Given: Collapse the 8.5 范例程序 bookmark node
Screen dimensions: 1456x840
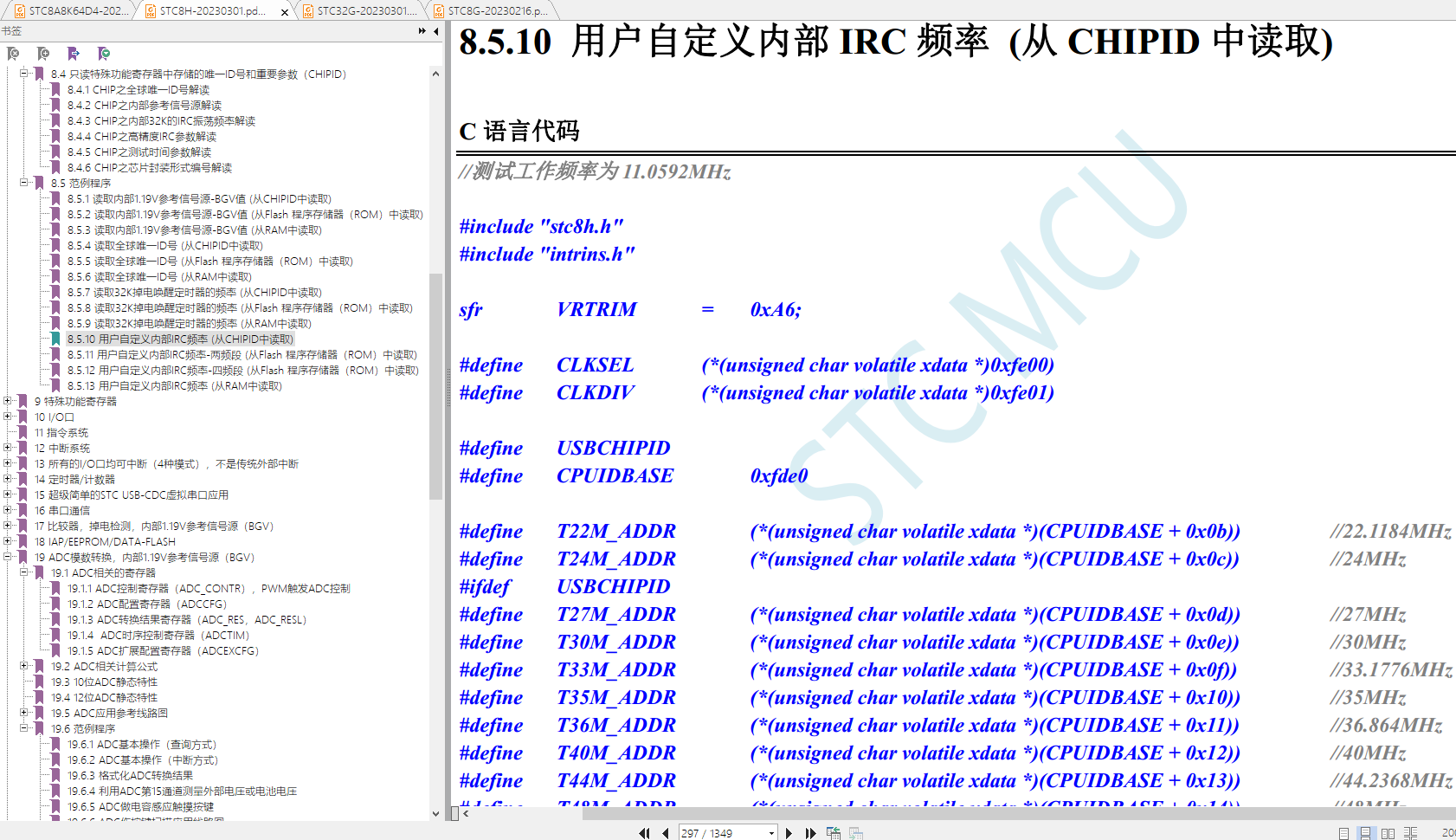Looking at the screenshot, I should point(24,184).
